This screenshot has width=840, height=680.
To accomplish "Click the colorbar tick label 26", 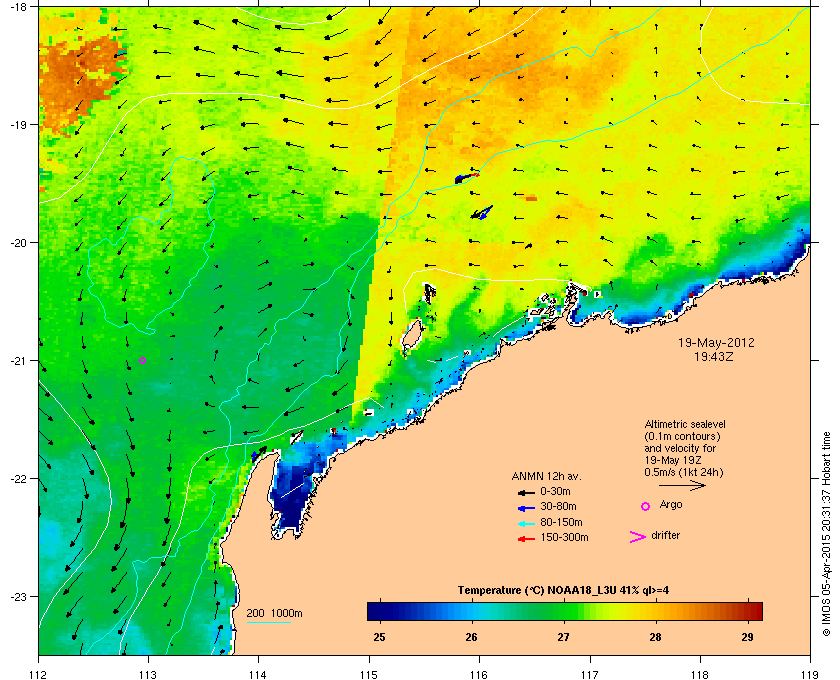I will pos(471,637).
